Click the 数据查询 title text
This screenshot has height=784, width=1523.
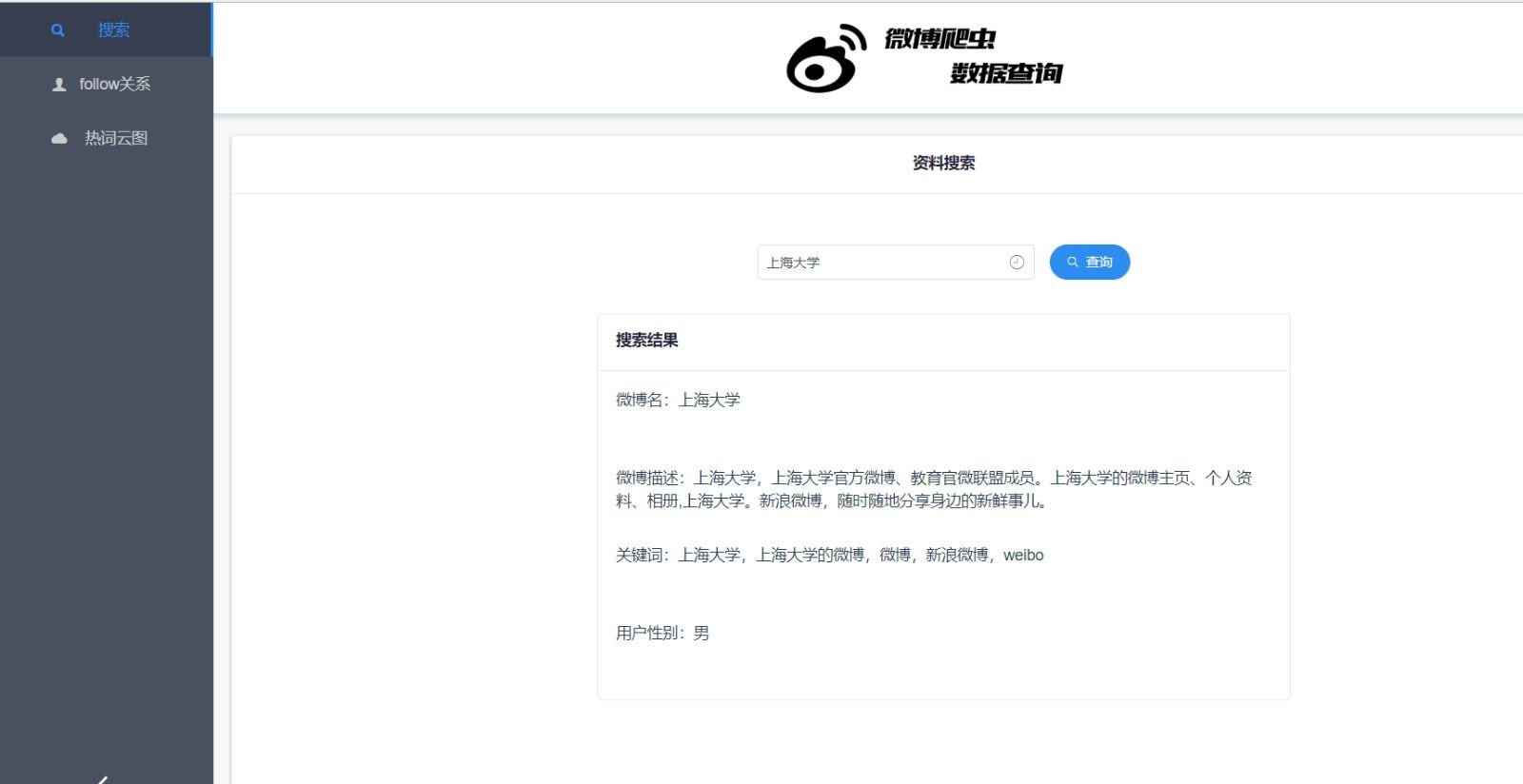1006,73
